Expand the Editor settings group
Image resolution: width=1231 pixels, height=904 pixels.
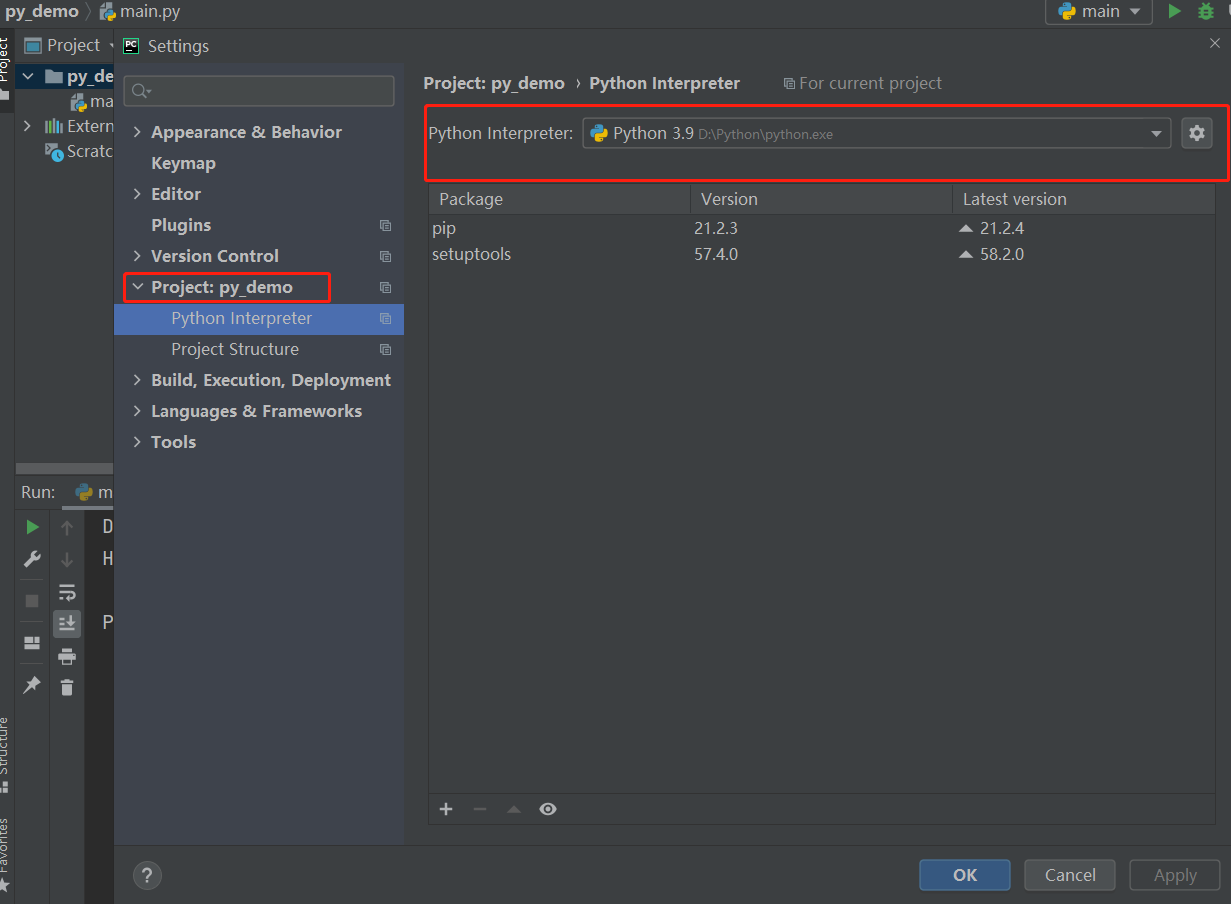click(137, 194)
